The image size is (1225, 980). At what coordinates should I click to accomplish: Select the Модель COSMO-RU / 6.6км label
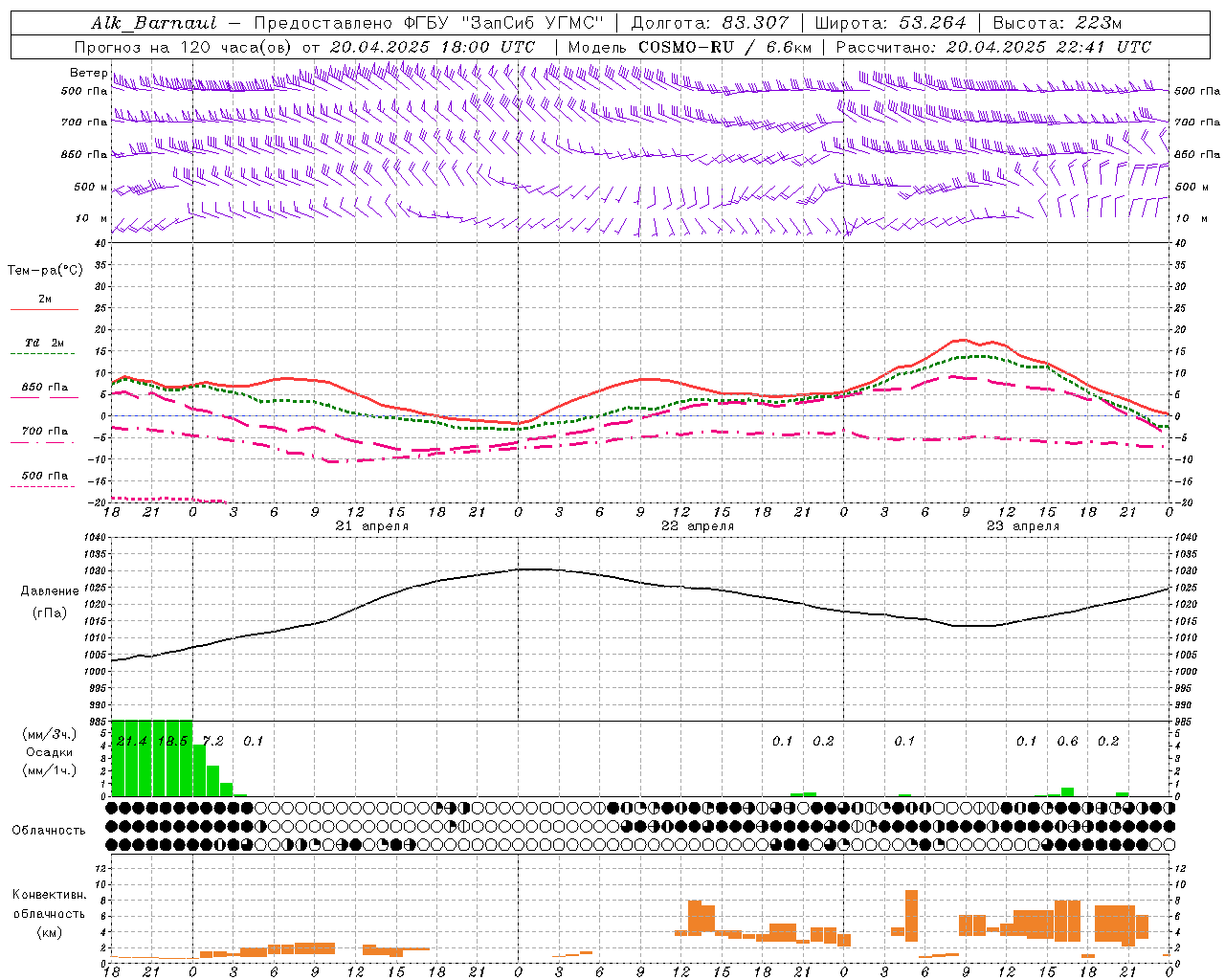pos(690,47)
